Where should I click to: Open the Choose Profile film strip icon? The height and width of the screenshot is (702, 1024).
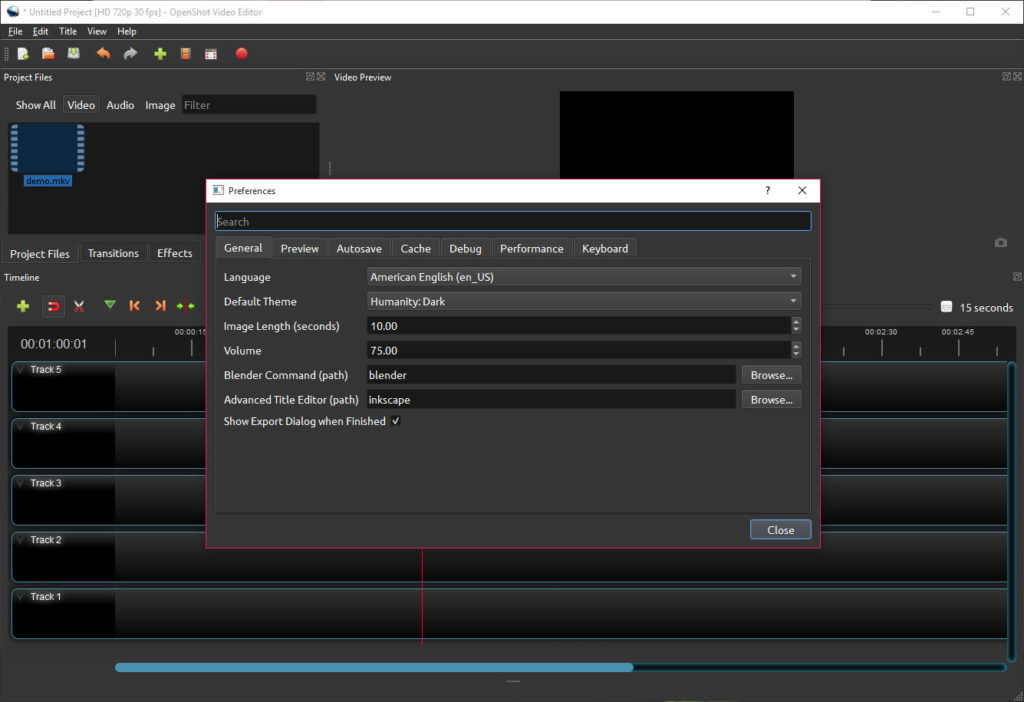(185, 54)
